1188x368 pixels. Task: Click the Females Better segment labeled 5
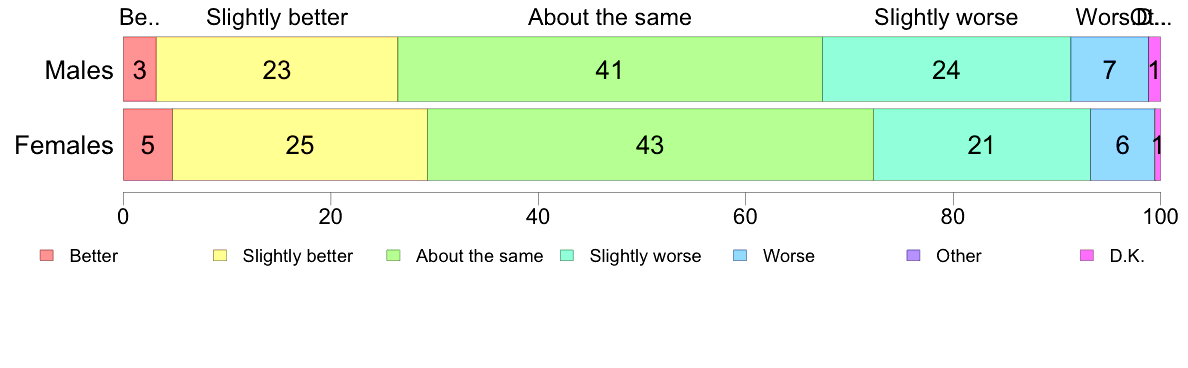tap(148, 145)
